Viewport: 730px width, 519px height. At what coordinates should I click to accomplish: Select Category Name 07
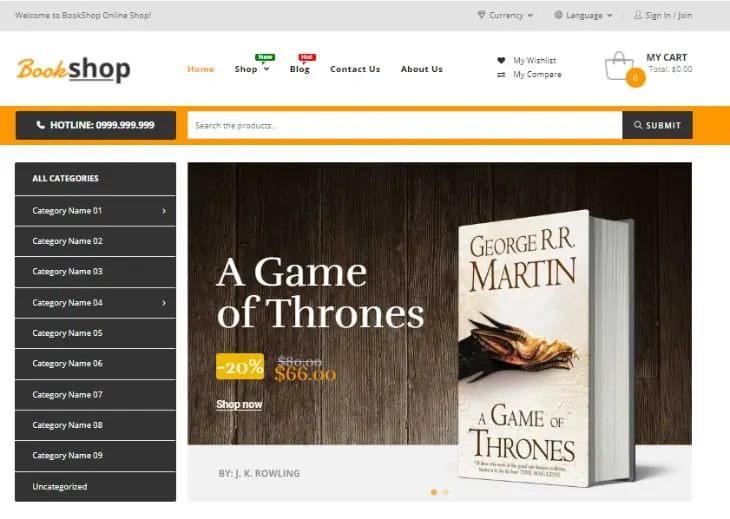[x=95, y=395]
